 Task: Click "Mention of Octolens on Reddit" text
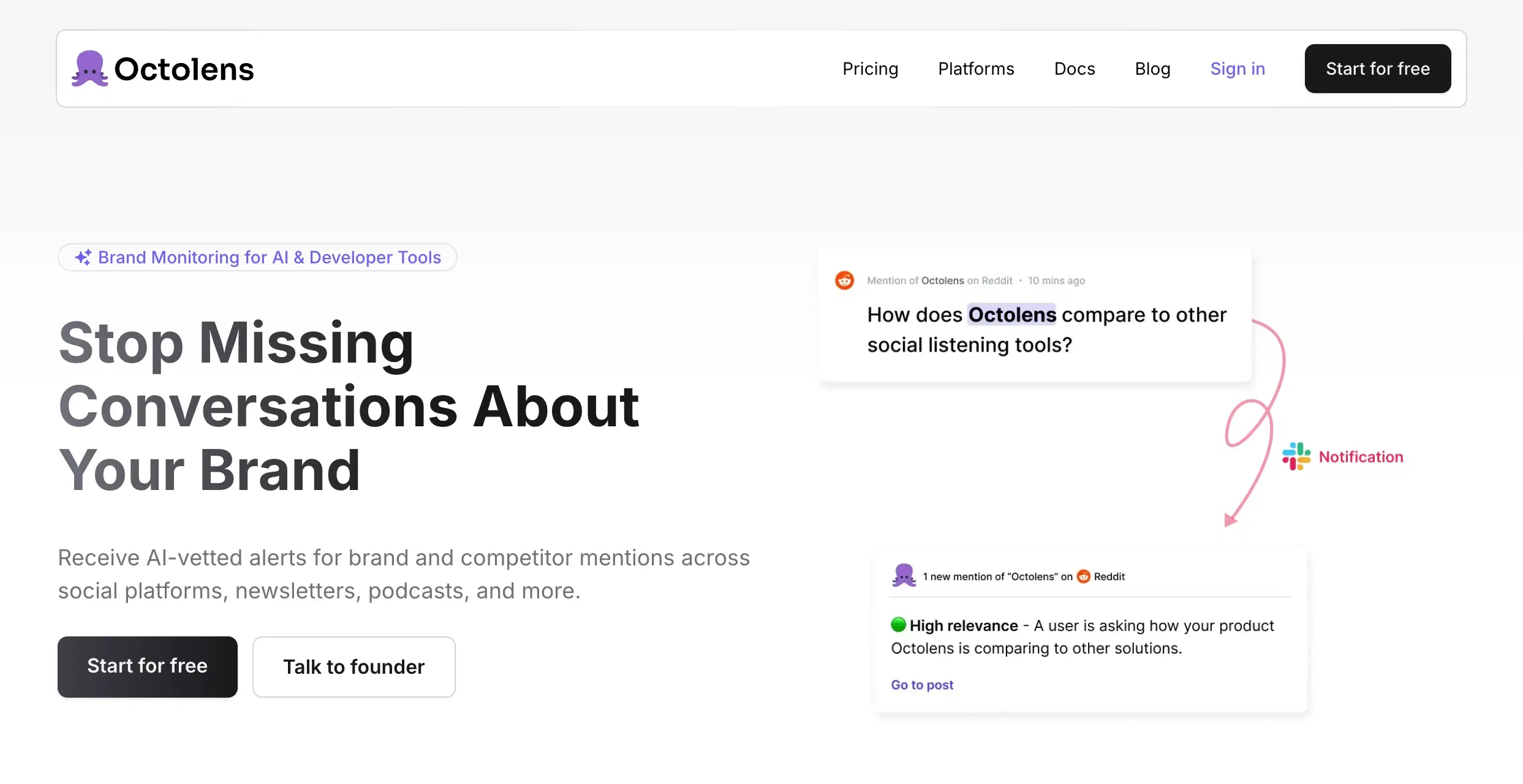940,281
